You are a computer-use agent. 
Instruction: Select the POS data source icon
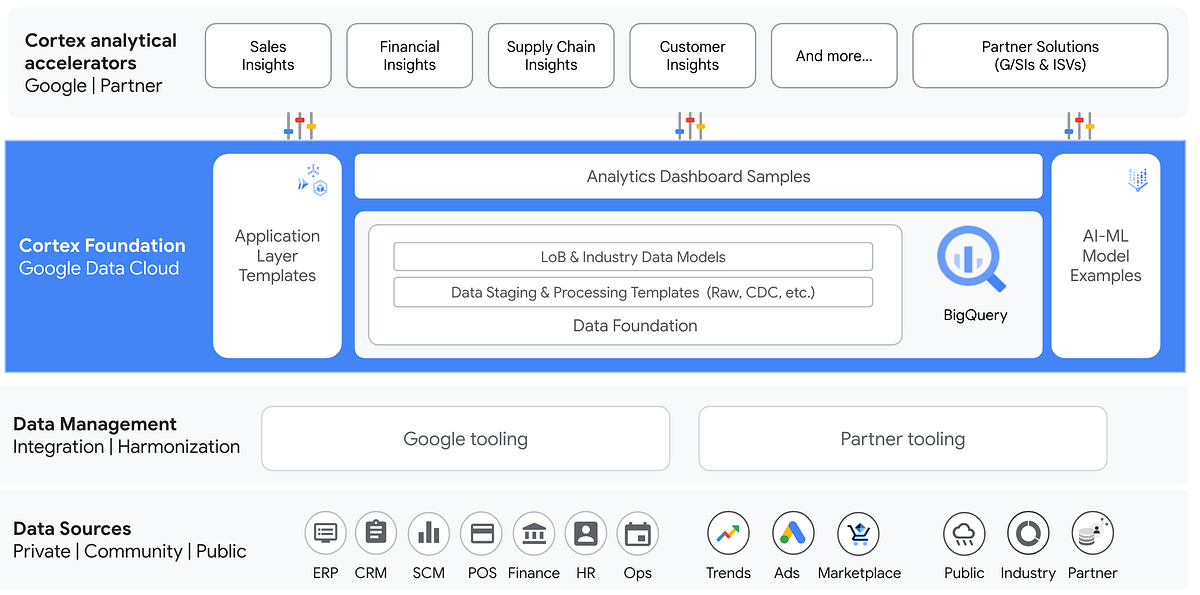[x=481, y=533]
